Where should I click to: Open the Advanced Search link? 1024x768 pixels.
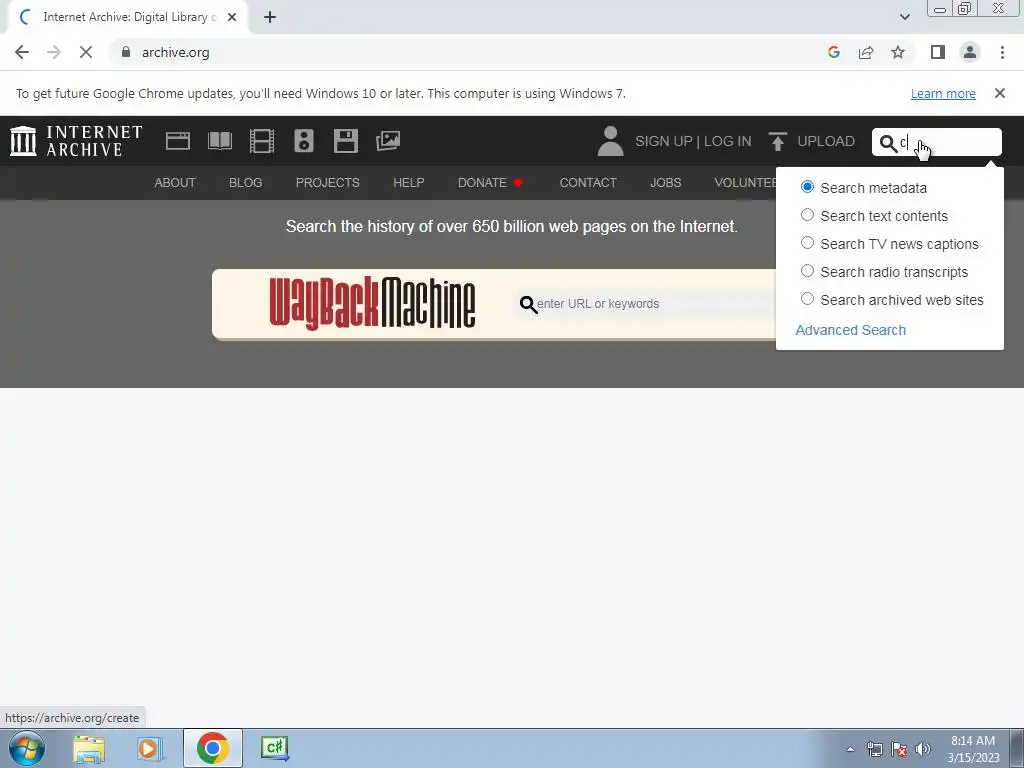850,330
